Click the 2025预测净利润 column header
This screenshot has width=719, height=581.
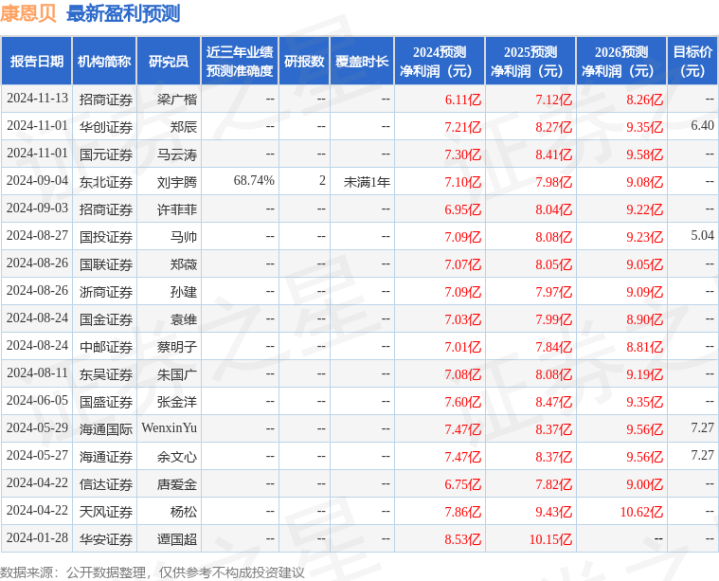(530, 61)
